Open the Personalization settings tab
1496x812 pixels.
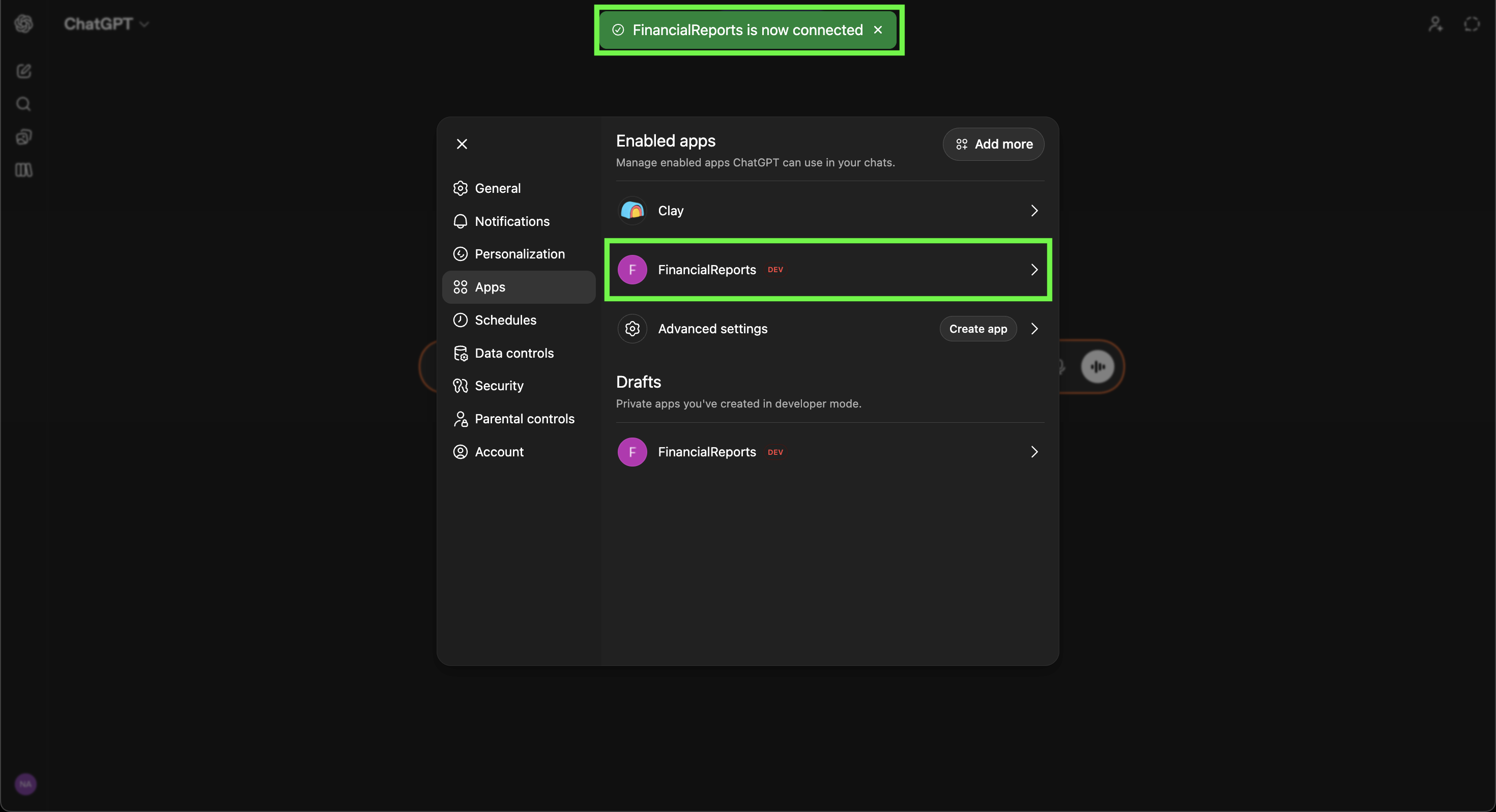(519, 254)
